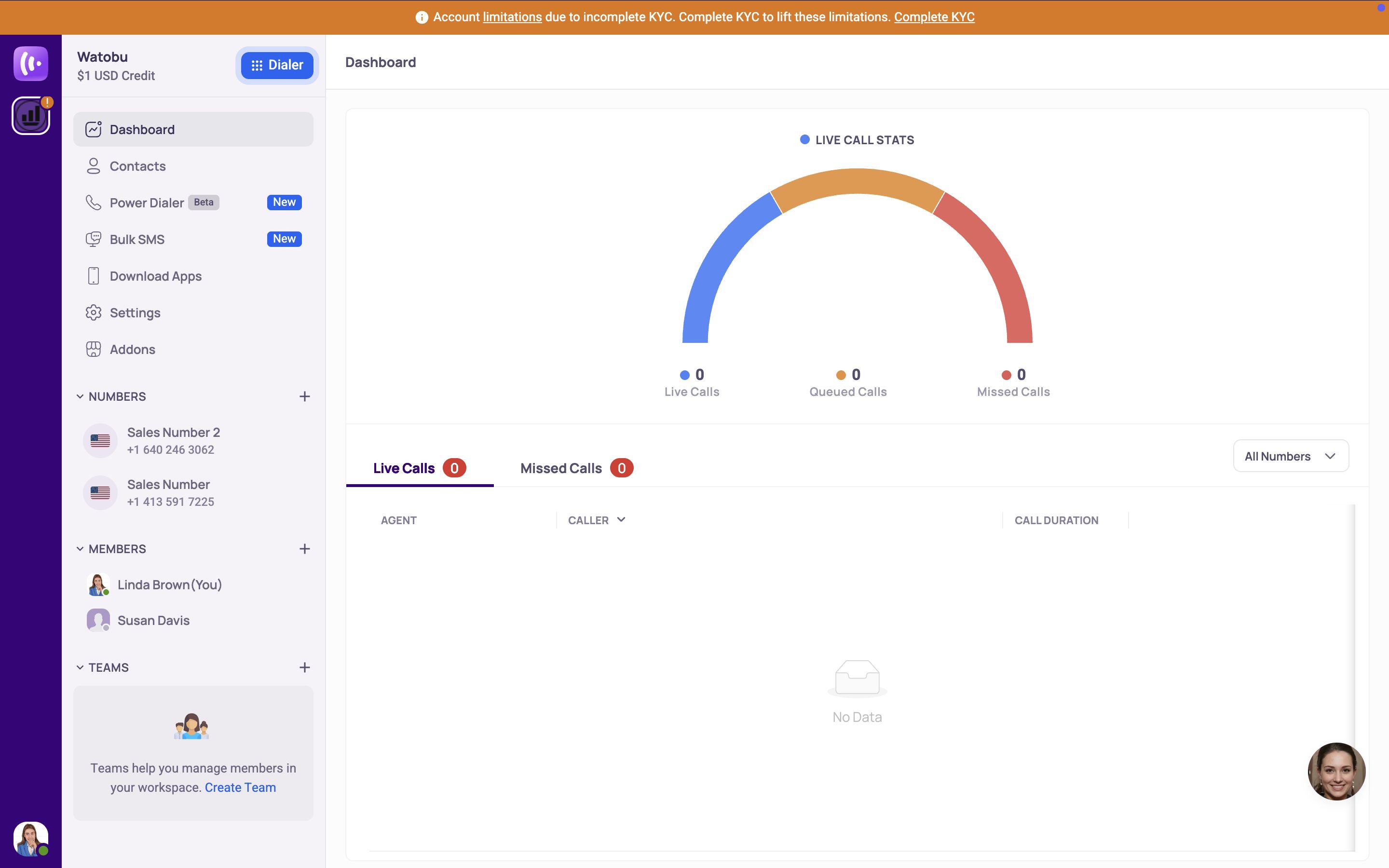The width and height of the screenshot is (1389, 868).
Task: Switch to the Missed Calls tab
Action: click(576, 468)
